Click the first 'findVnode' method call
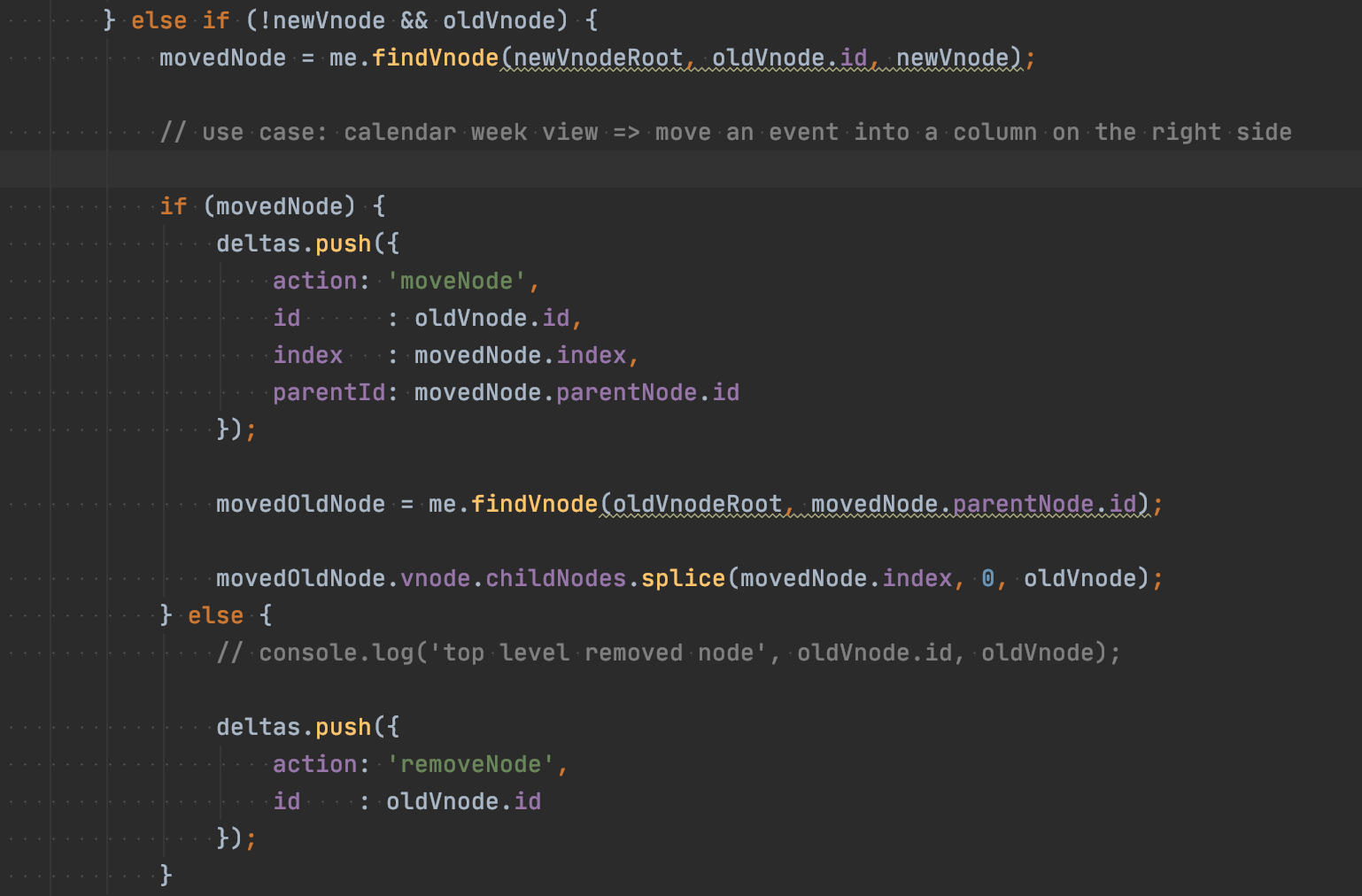Viewport: 1362px width, 896px height. (435, 58)
